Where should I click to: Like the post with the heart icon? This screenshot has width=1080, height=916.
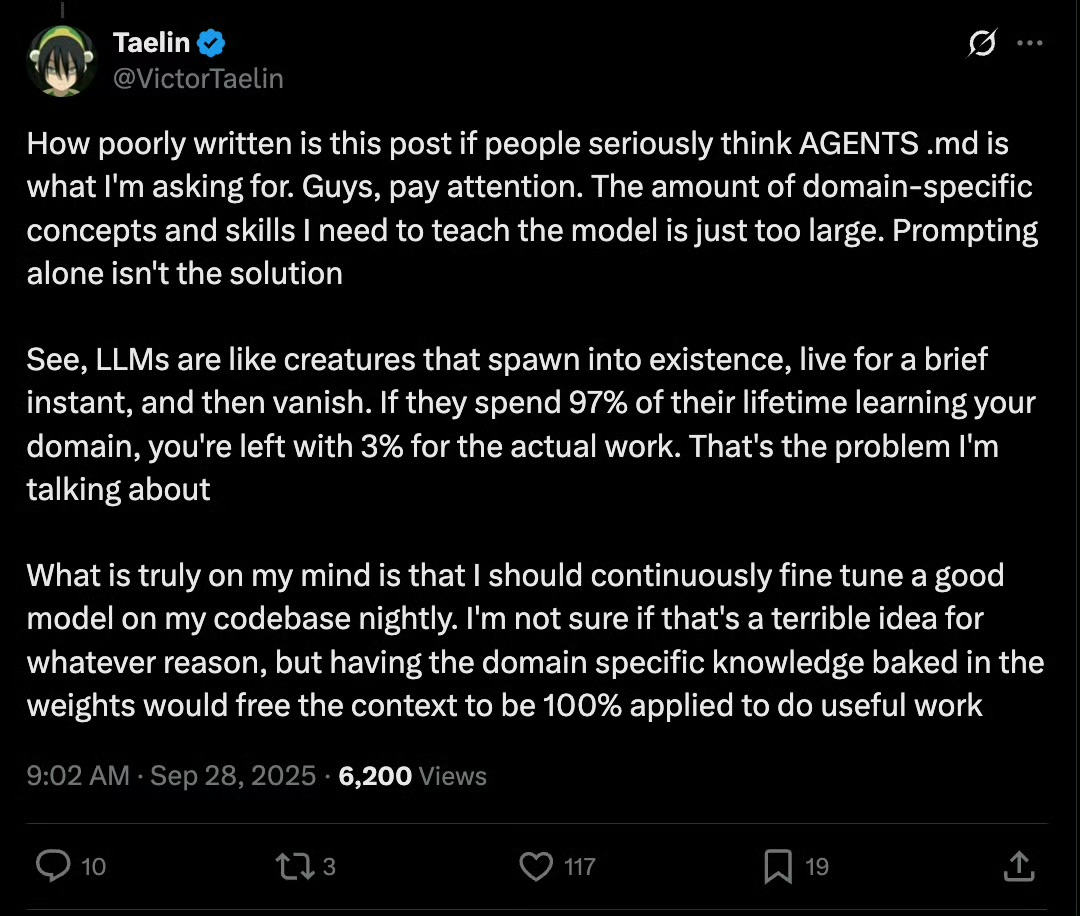coord(537,866)
